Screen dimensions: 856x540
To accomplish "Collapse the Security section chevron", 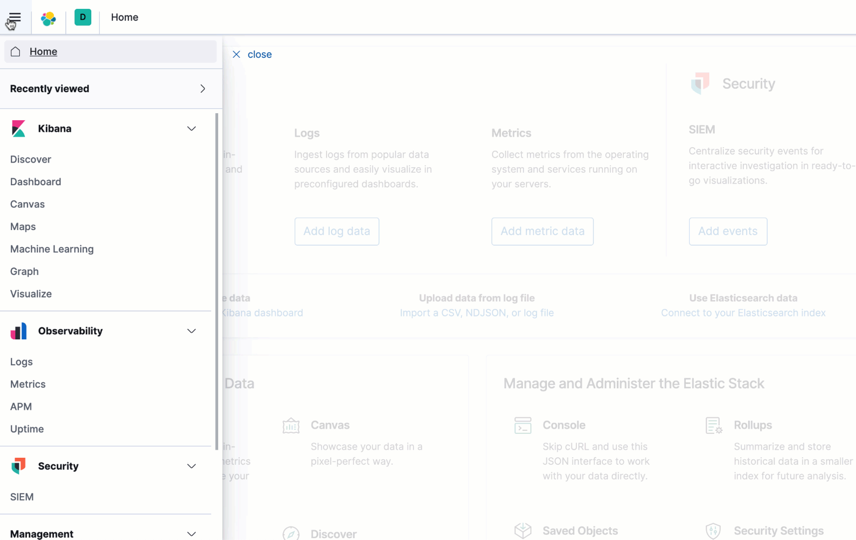I will (191, 466).
